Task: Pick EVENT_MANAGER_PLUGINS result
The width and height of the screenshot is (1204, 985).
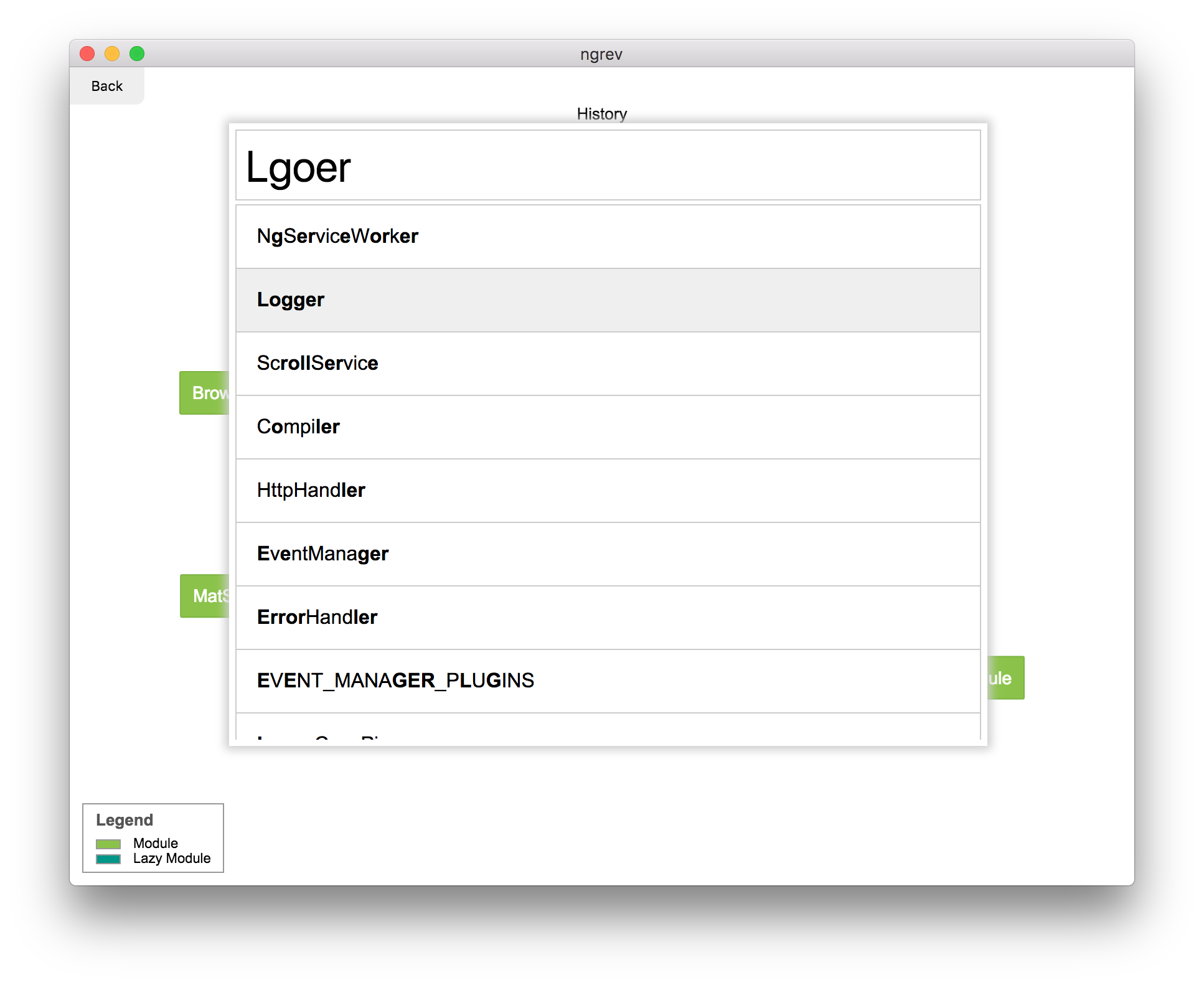Action: pos(608,681)
